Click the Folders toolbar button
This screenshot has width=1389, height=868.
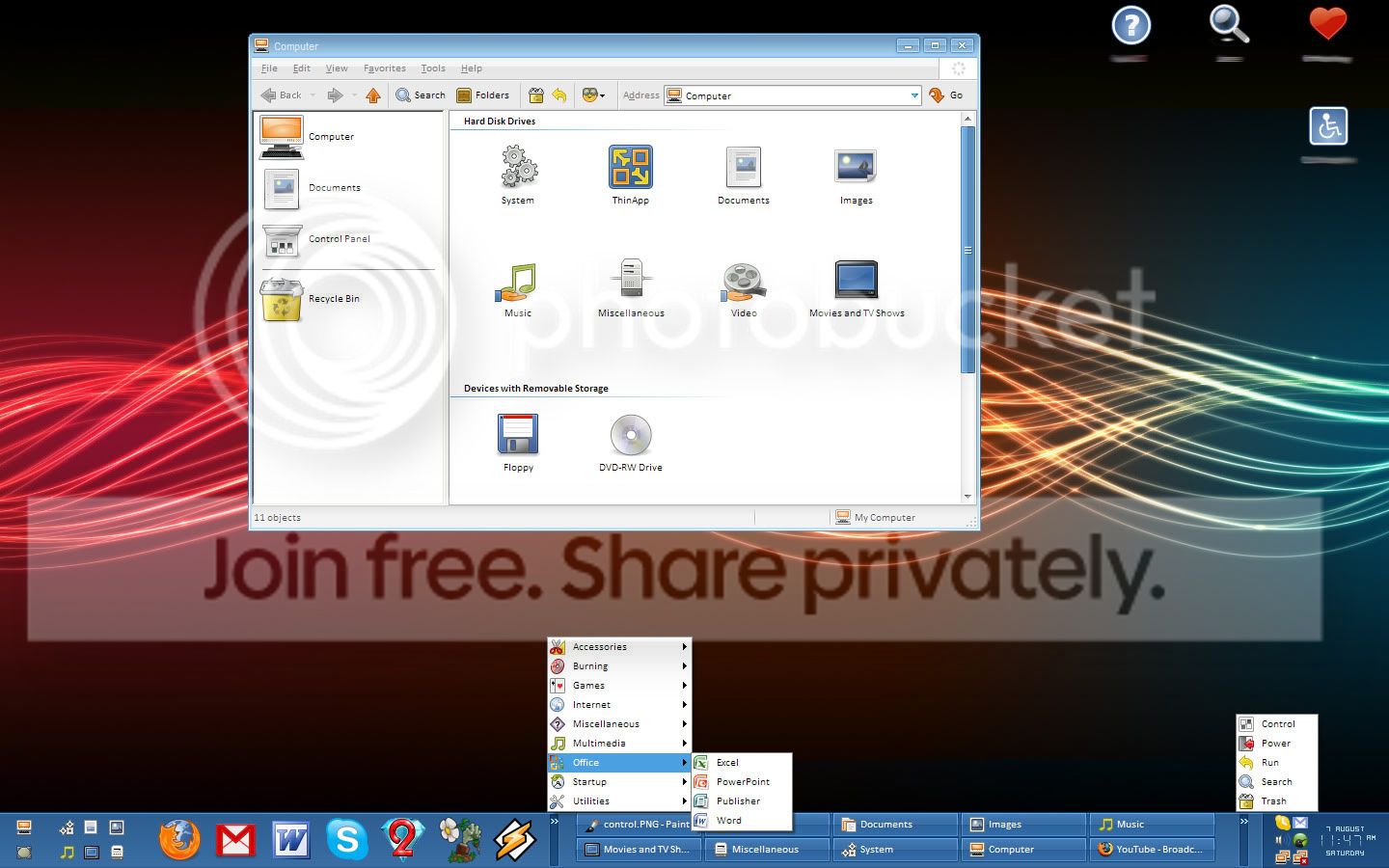483,95
